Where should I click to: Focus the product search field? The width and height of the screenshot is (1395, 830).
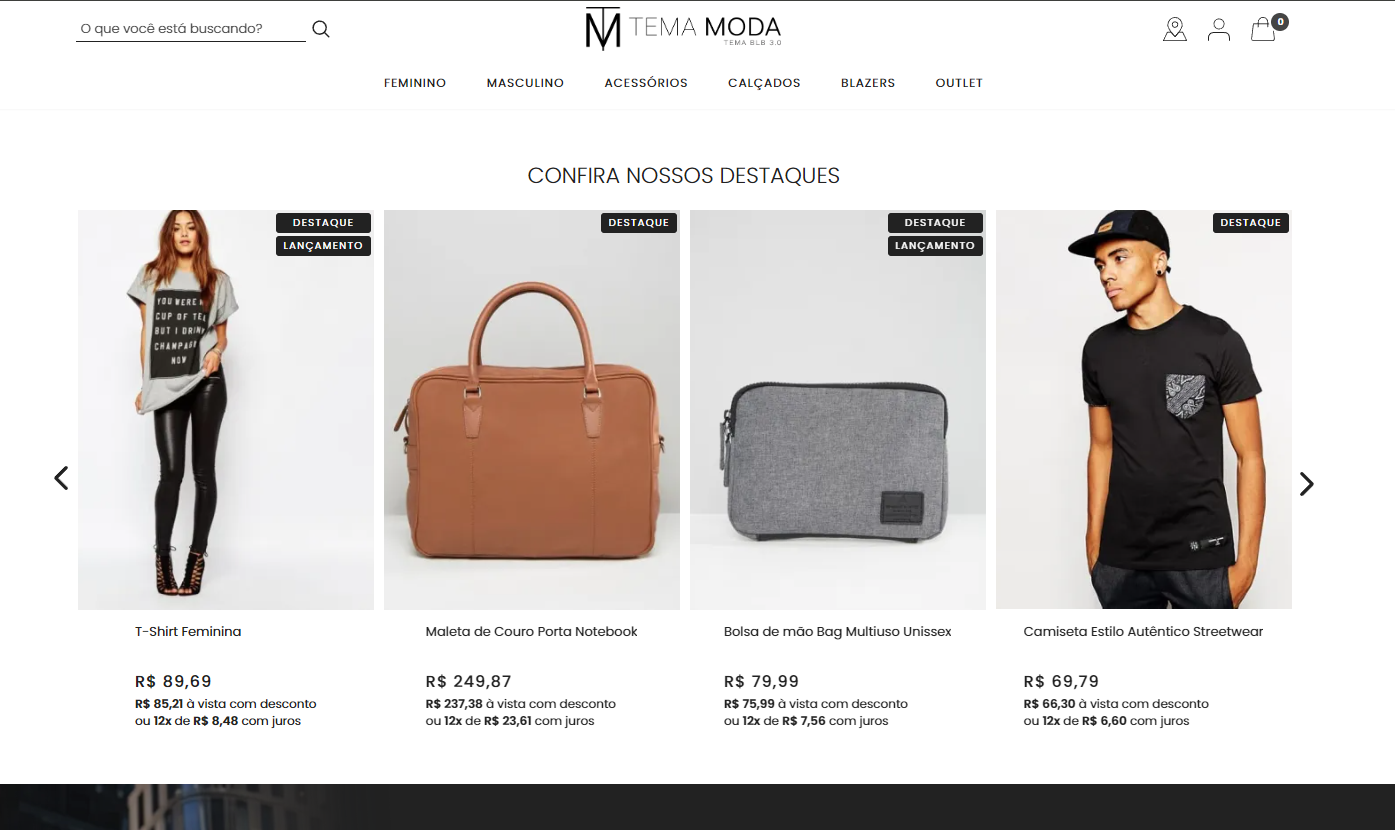pyautogui.click(x=191, y=29)
